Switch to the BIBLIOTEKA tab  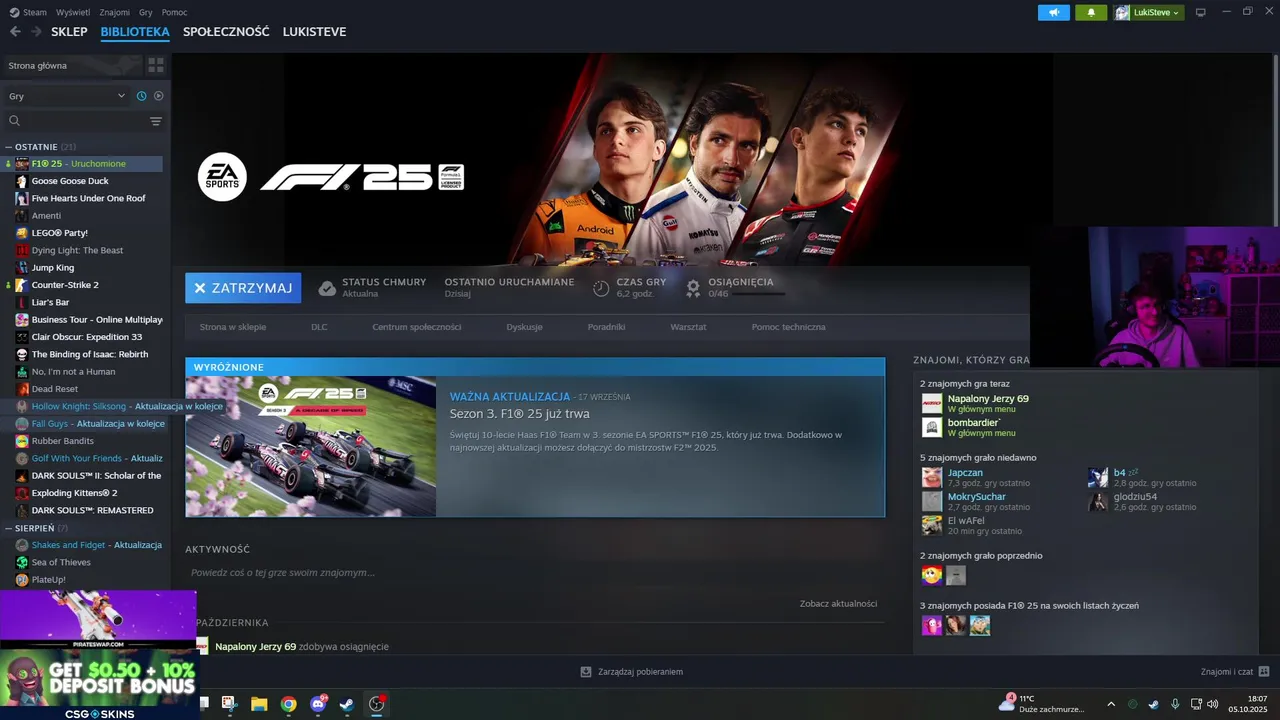(135, 32)
